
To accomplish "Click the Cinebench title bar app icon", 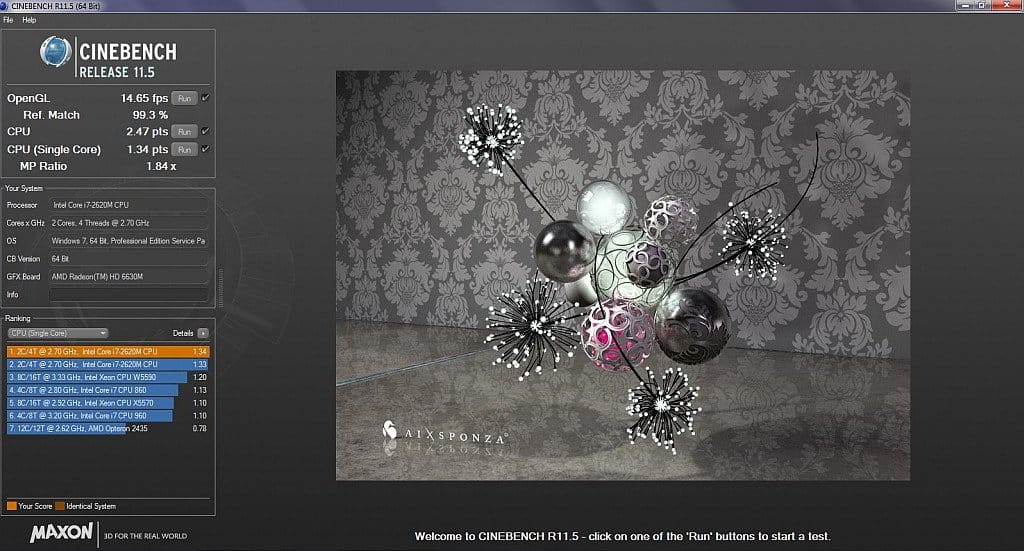I will point(7,7).
